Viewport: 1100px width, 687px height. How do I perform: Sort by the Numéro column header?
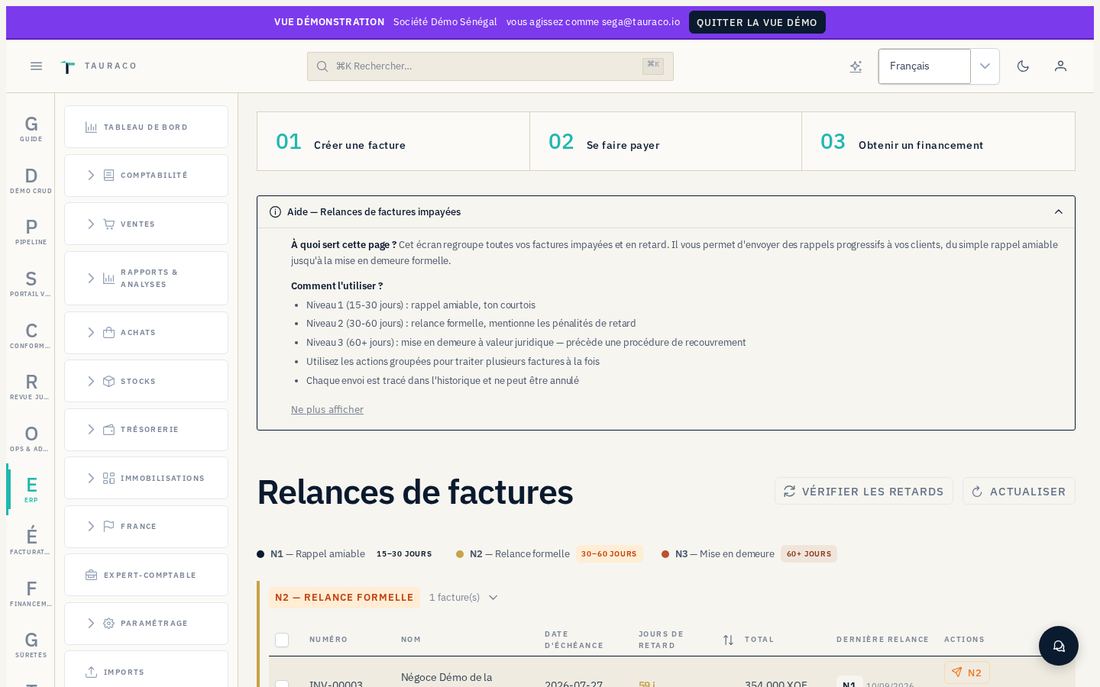point(328,639)
